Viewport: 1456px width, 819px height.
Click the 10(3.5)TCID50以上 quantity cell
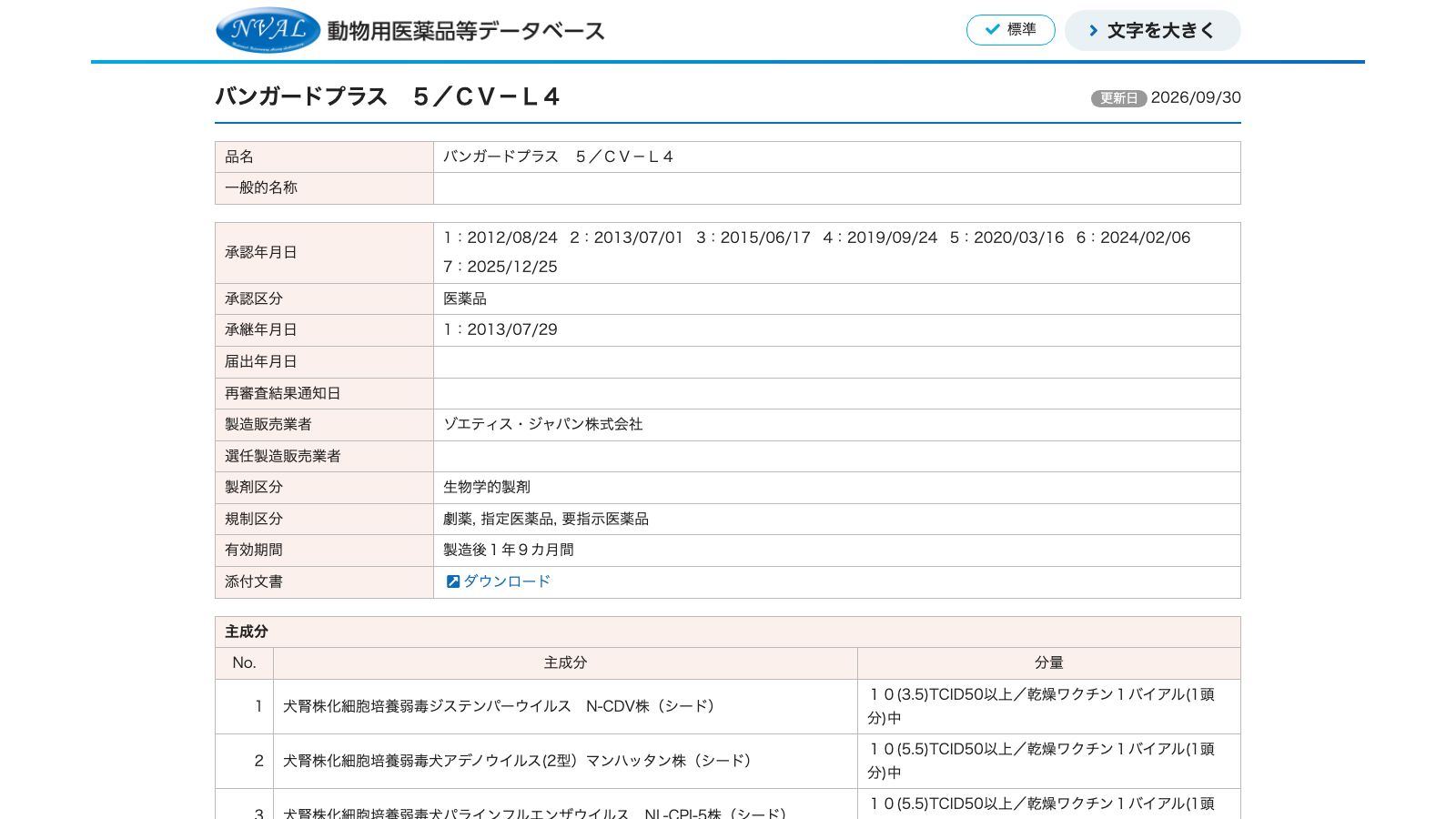coord(1049,706)
